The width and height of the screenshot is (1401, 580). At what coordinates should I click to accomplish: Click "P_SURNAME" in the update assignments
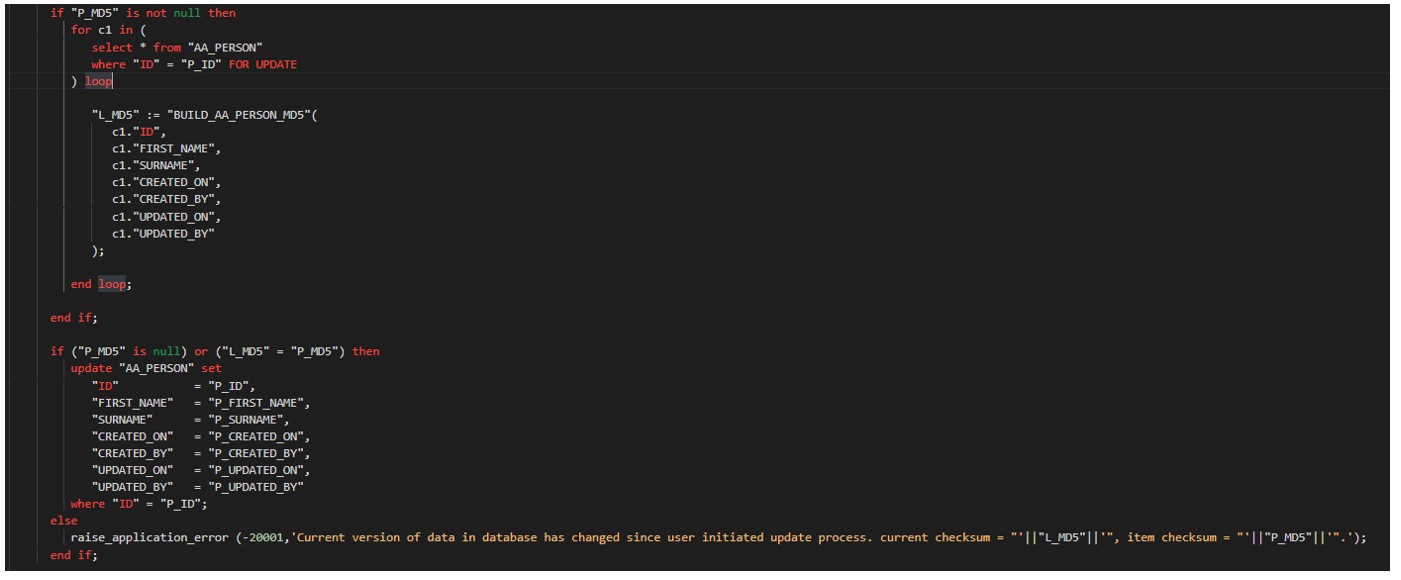coord(245,420)
